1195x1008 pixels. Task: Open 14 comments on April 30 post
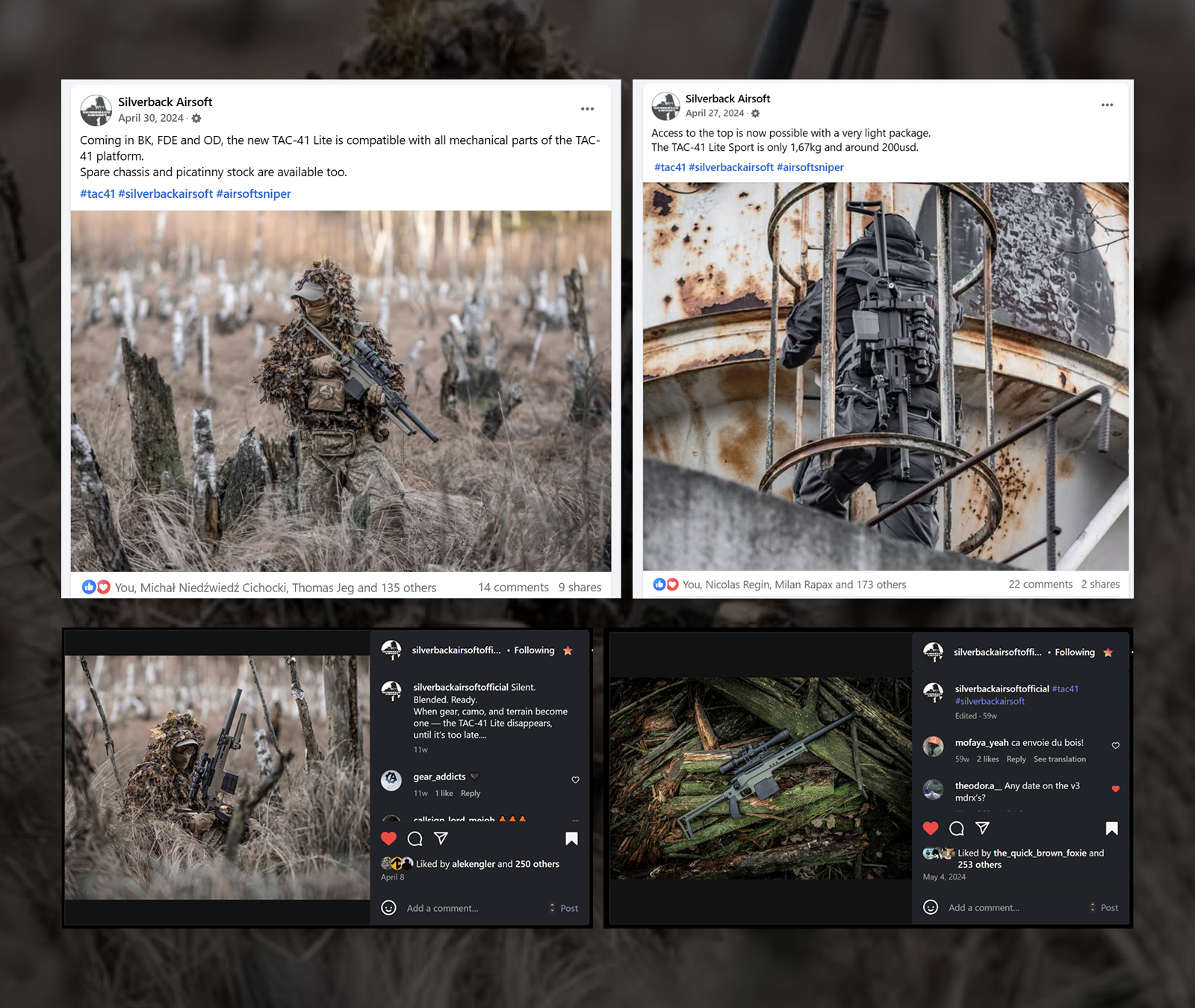(x=513, y=588)
